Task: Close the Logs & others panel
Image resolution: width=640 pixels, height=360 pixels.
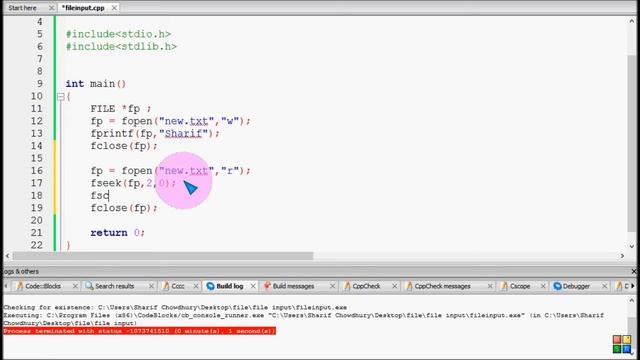Action: (634, 271)
